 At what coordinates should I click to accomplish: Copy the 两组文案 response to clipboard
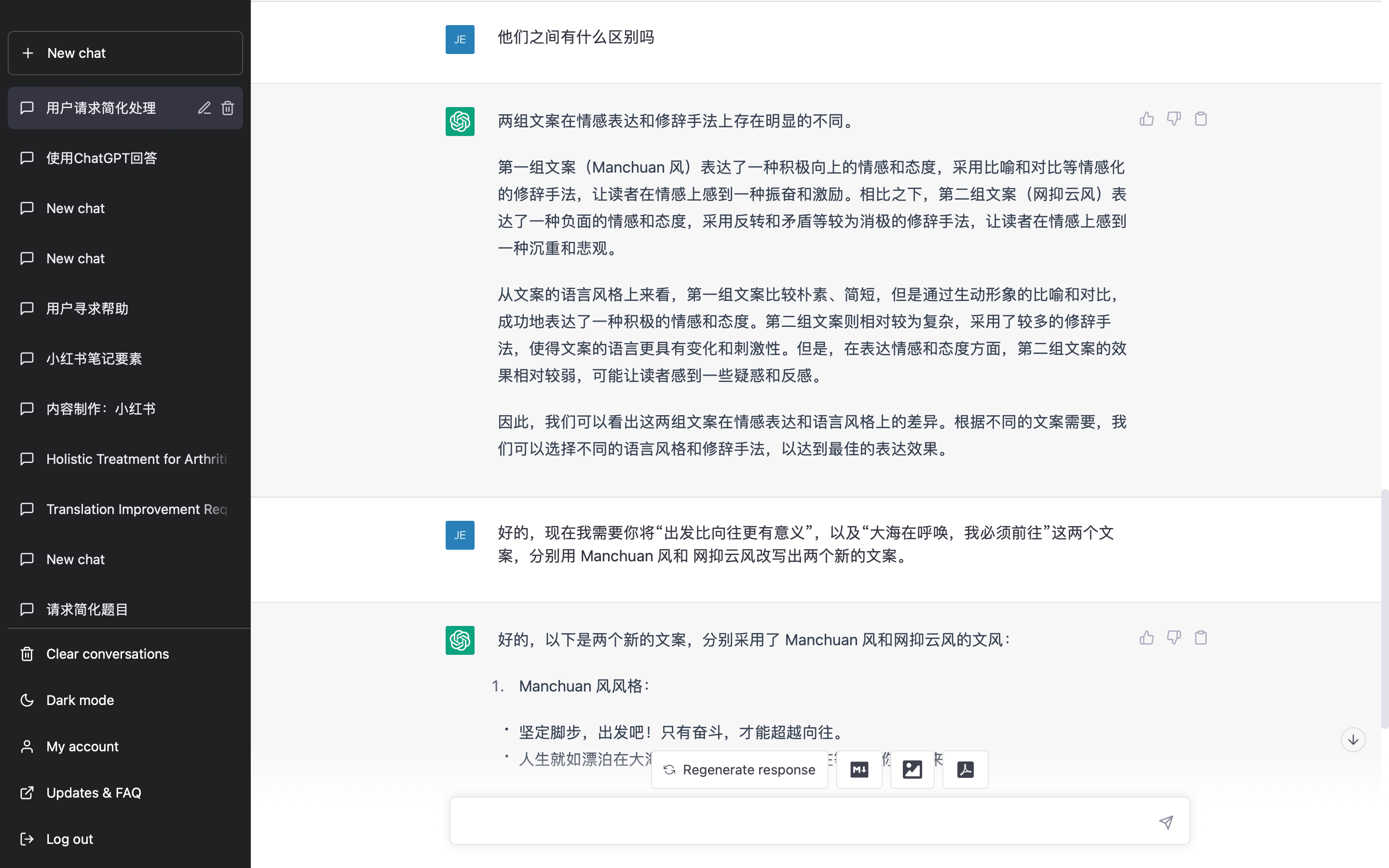point(1201,119)
